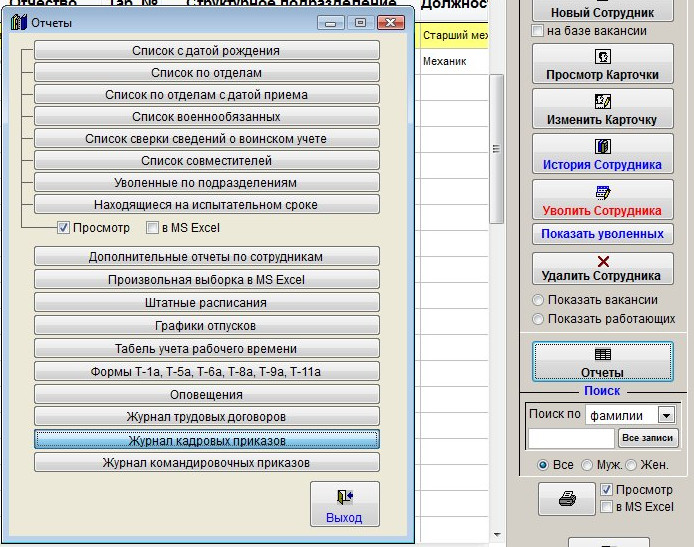Open 'Находящиеся на испытательном сроке' report
The width and height of the screenshot is (694, 547).
[x=207, y=204]
